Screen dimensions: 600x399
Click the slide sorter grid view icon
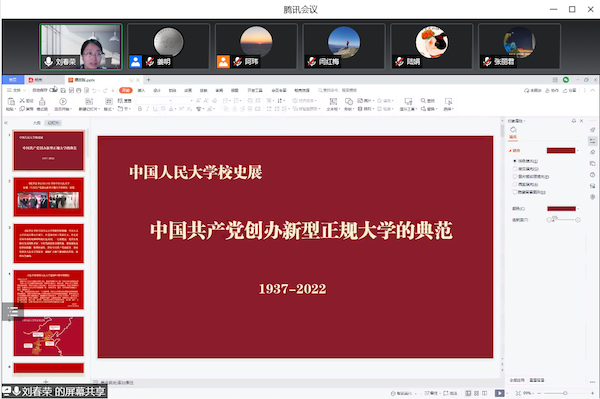coord(476,393)
